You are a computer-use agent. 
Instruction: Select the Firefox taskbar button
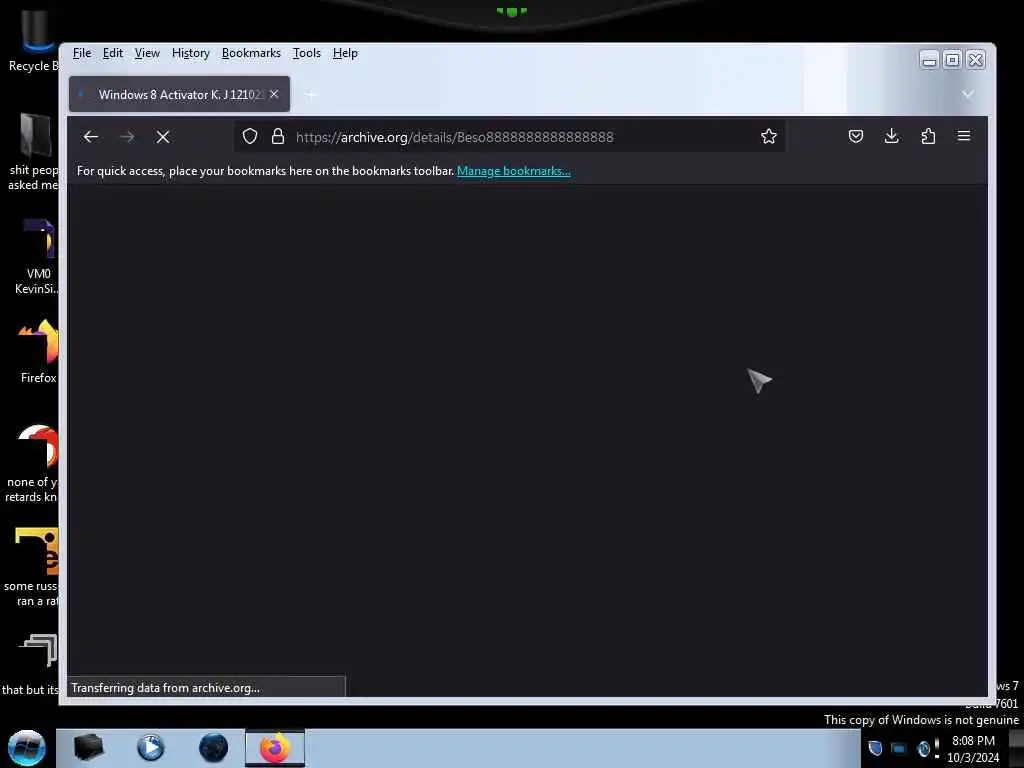click(275, 748)
